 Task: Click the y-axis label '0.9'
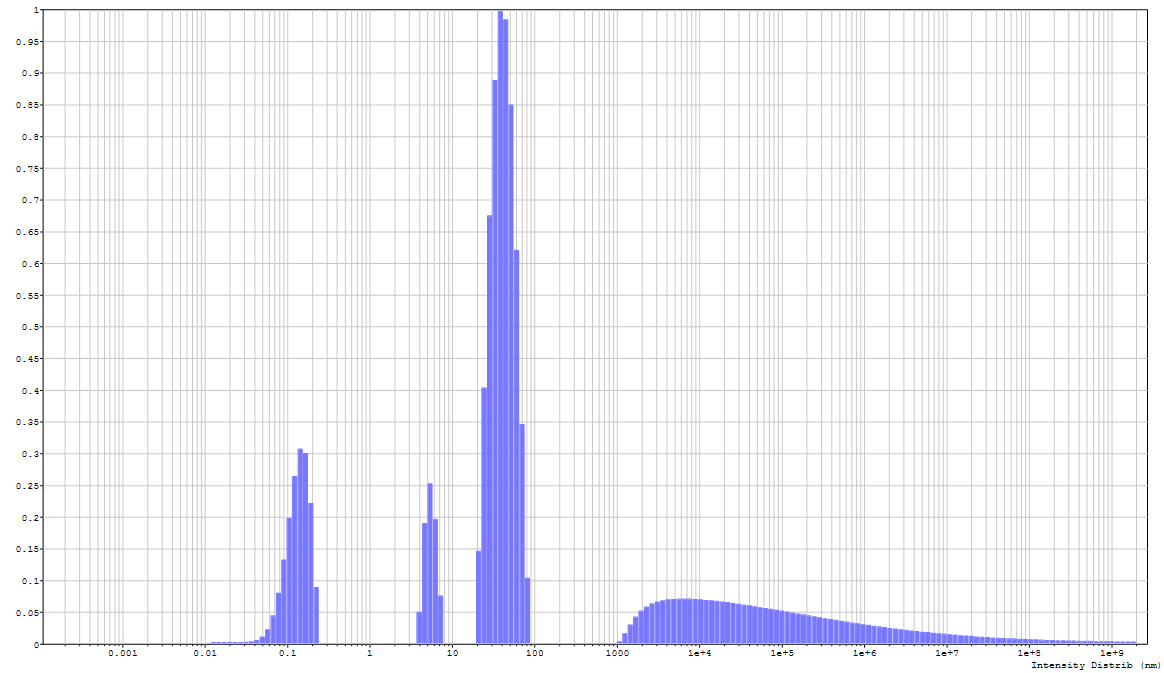click(x=30, y=73)
